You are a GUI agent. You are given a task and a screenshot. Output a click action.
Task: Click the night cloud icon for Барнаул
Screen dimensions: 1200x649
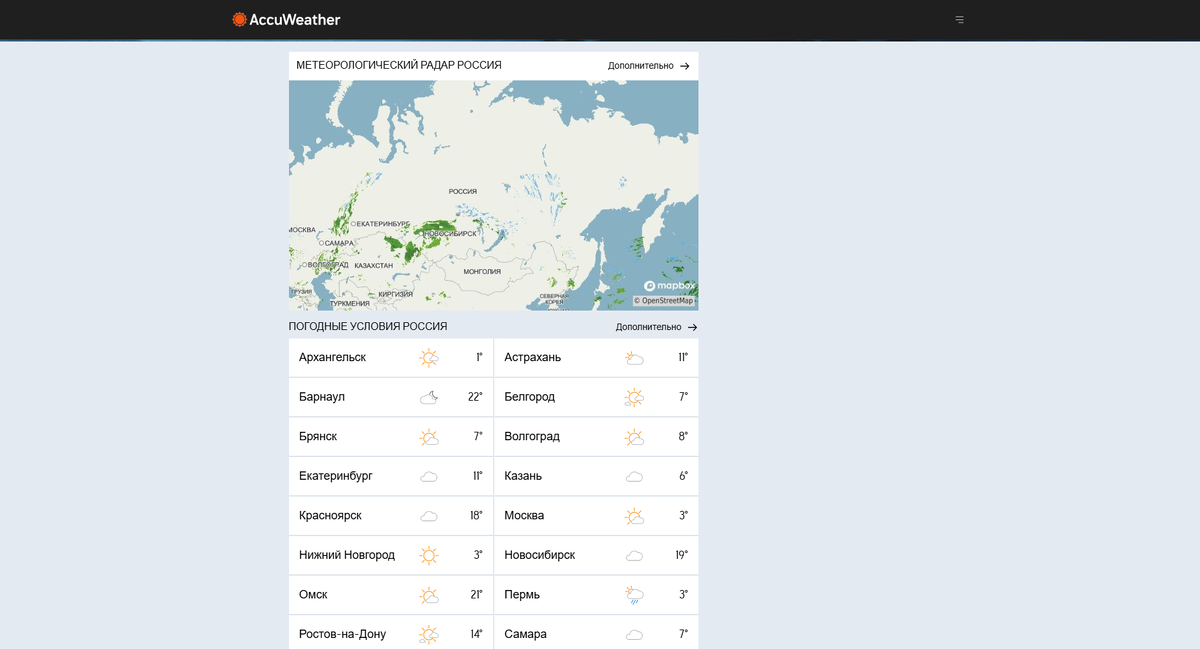(429, 397)
